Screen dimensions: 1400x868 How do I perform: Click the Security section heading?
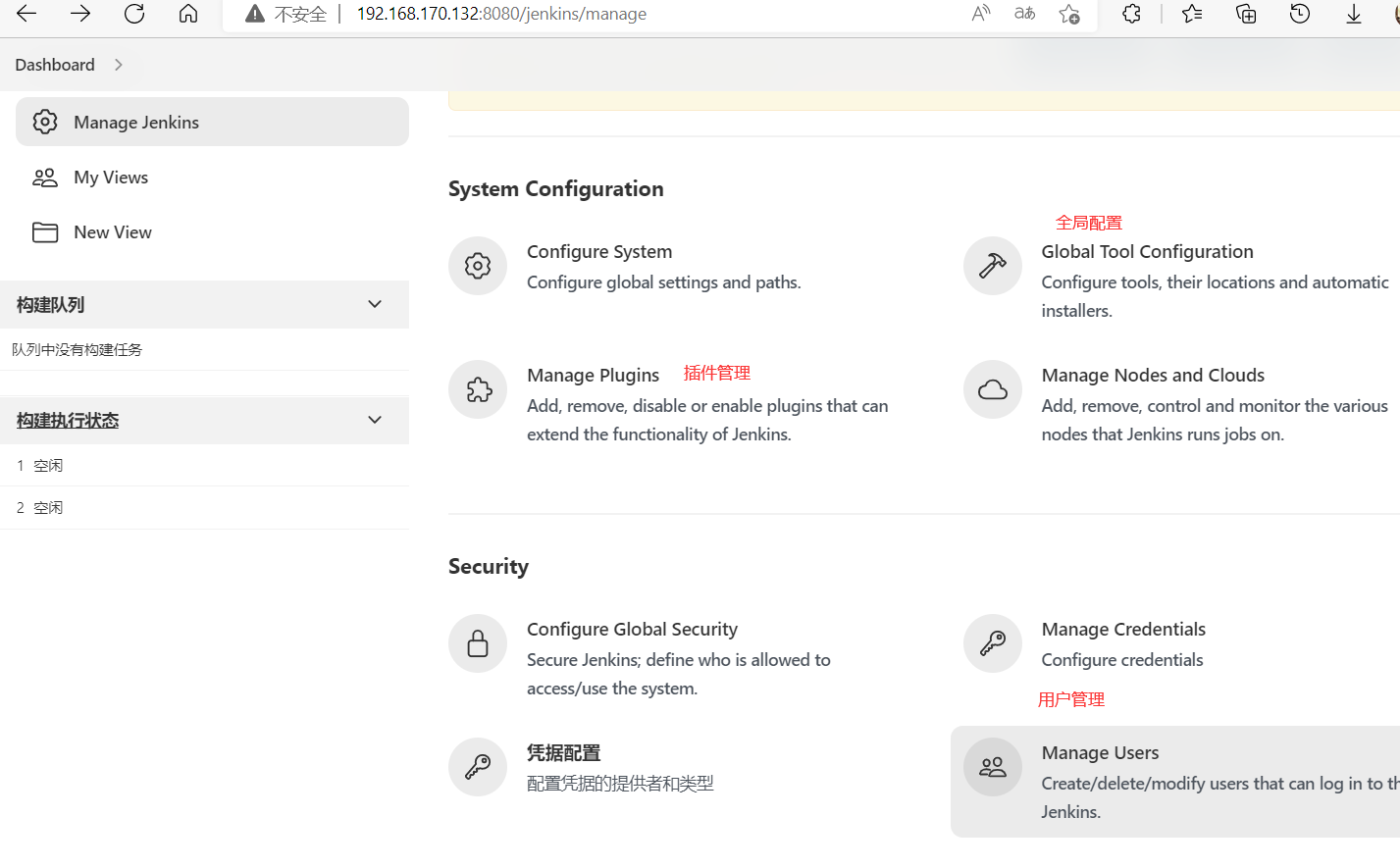pyautogui.click(x=489, y=566)
